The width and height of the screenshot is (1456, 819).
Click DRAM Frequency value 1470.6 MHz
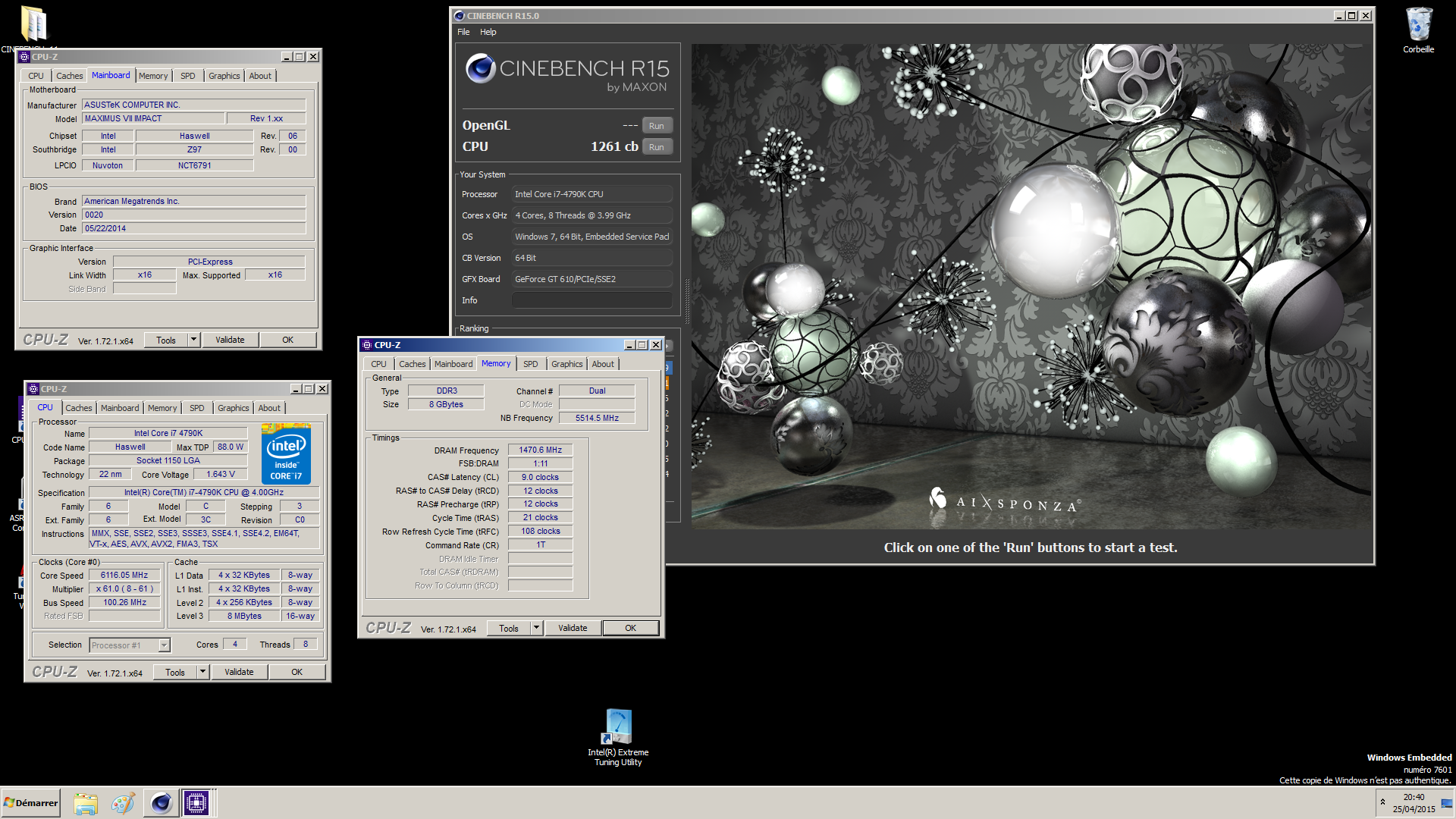(541, 450)
